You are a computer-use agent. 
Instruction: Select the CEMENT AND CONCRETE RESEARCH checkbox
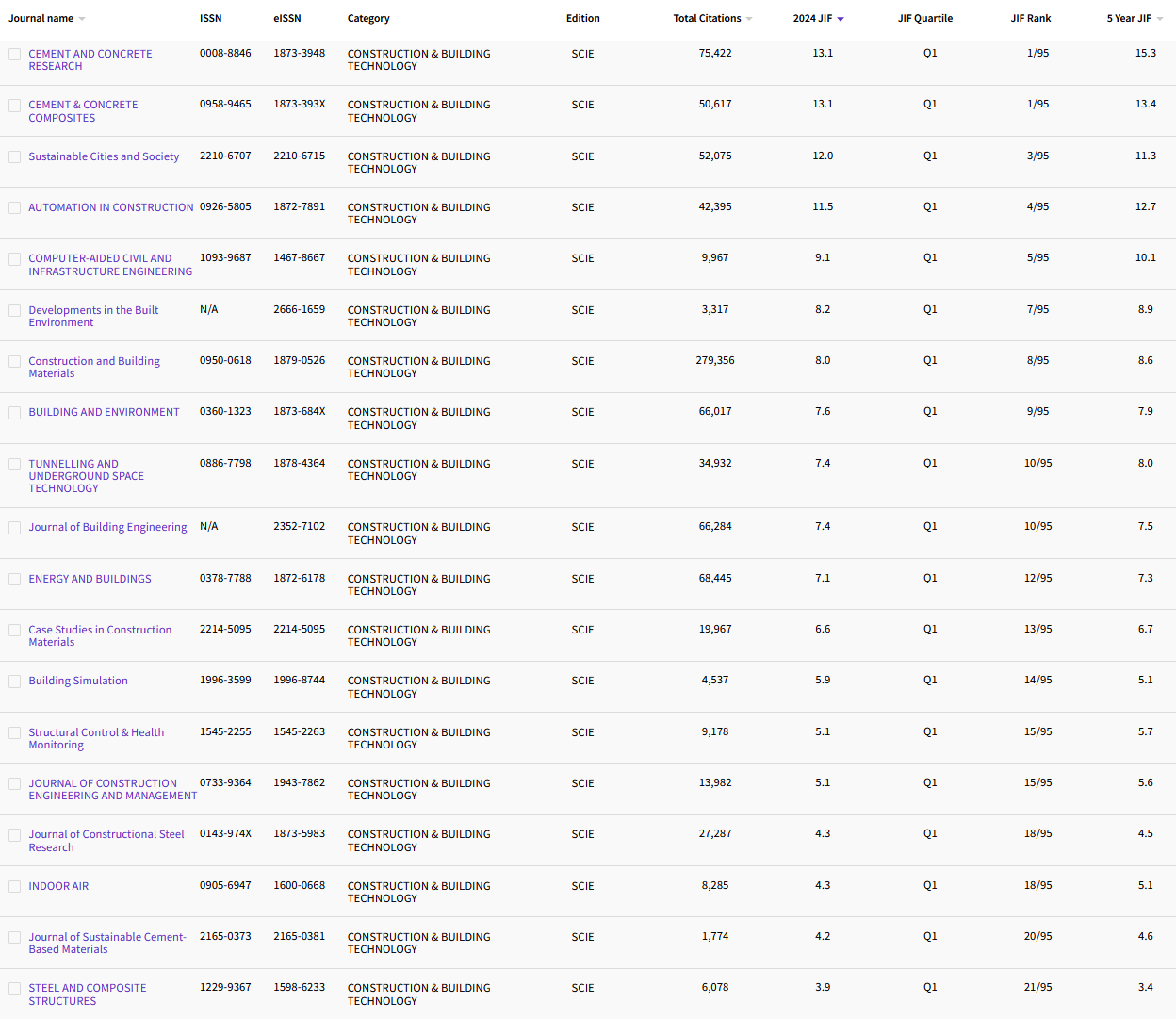[x=14, y=54]
